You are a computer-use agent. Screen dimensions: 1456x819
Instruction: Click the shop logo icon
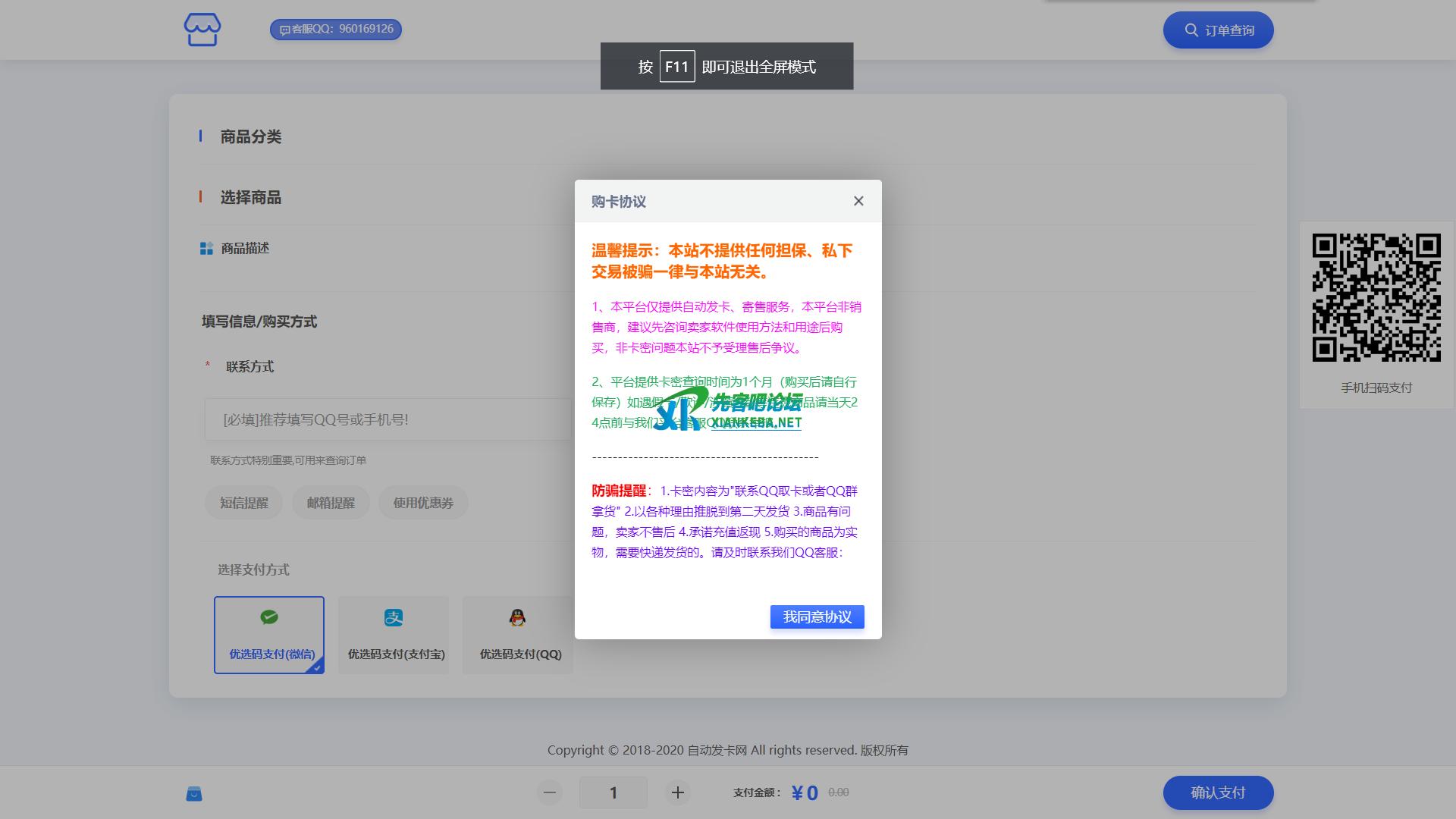coord(202,30)
